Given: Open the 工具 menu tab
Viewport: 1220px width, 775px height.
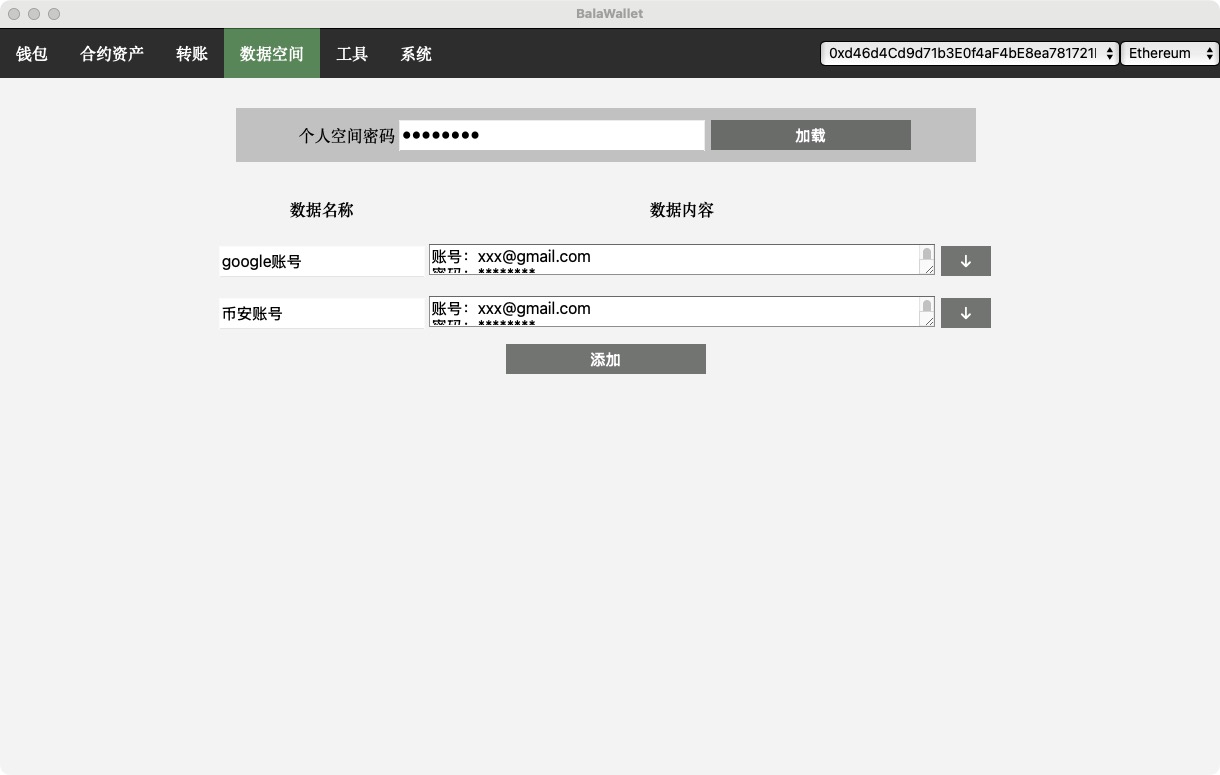Looking at the screenshot, I should pyautogui.click(x=352, y=54).
